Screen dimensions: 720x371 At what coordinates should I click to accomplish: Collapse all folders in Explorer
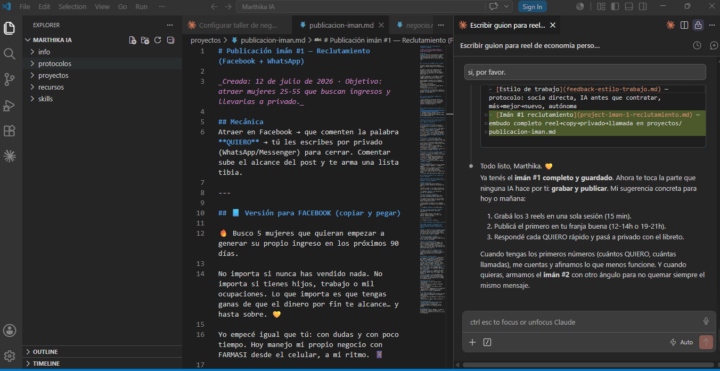point(170,40)
